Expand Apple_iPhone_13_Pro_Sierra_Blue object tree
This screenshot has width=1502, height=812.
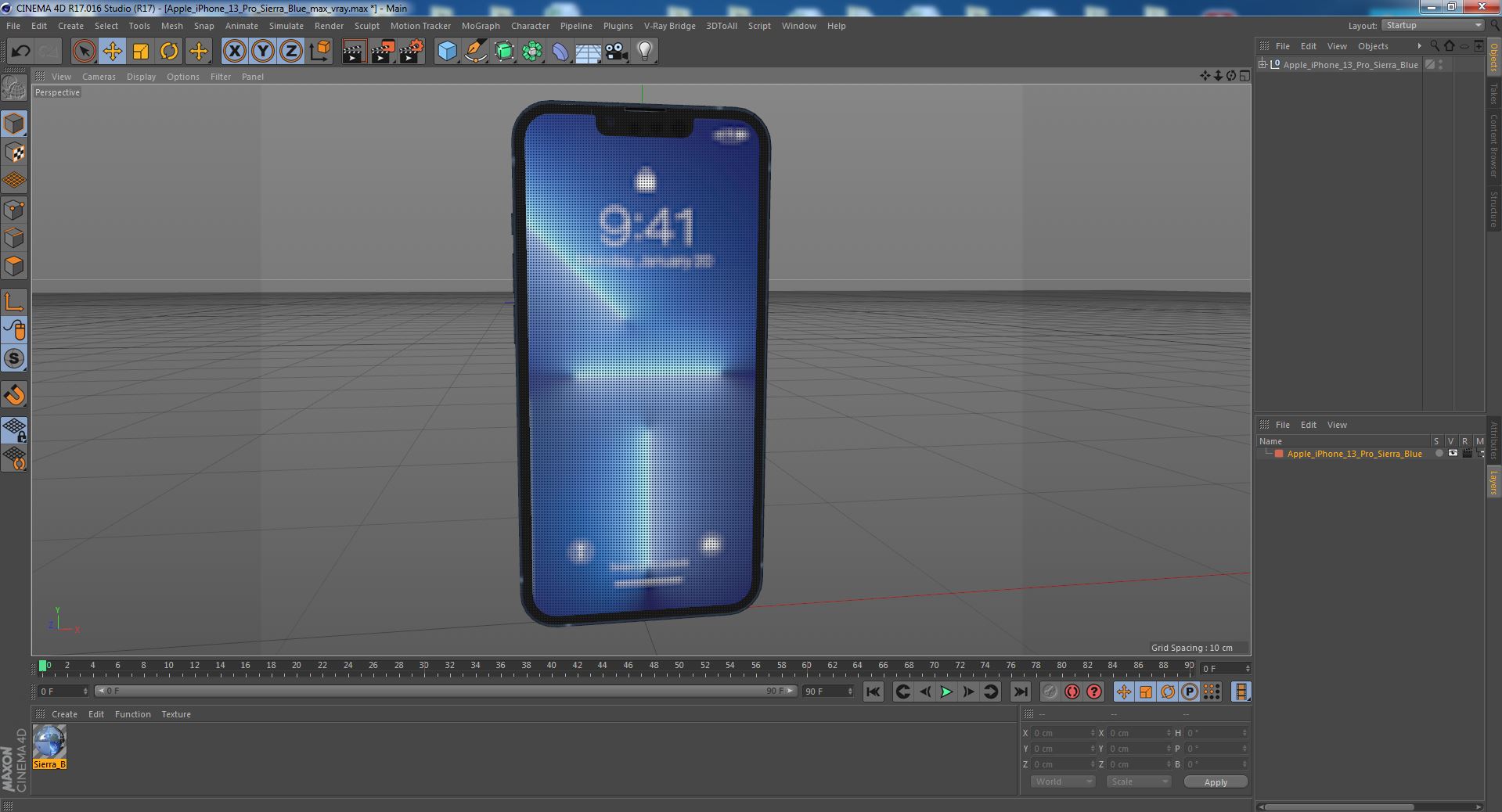pos(1262,65)
